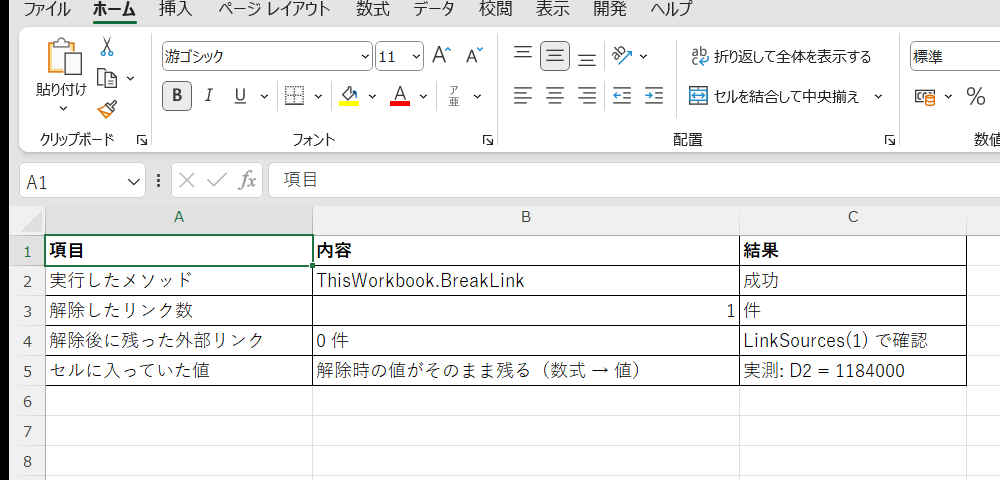Toggle Bold formatting
This screenshot has width=1000, height=480.
point(177,96)
